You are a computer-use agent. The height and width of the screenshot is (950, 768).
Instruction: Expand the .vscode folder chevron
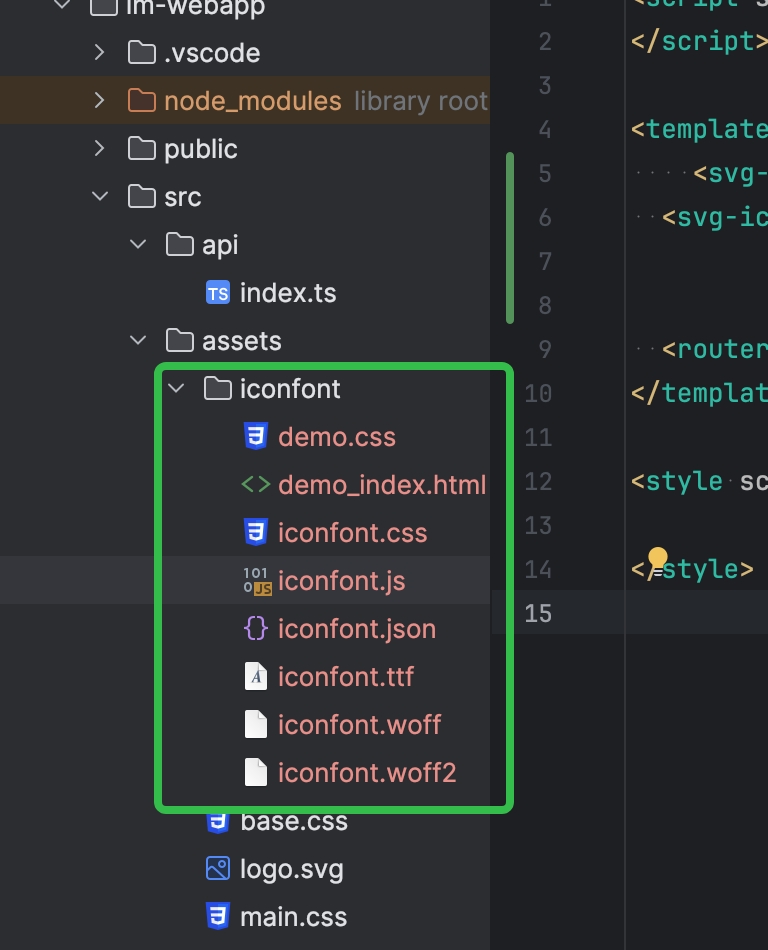coord(100,53)
